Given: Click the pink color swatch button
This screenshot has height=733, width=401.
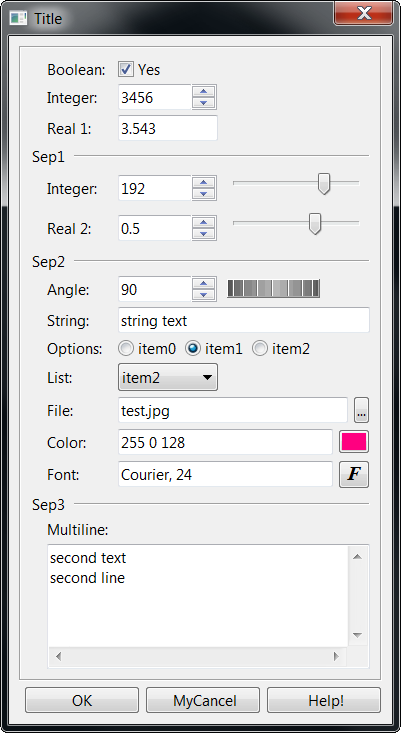Looking at the screenshot, I should pos(354,442).
